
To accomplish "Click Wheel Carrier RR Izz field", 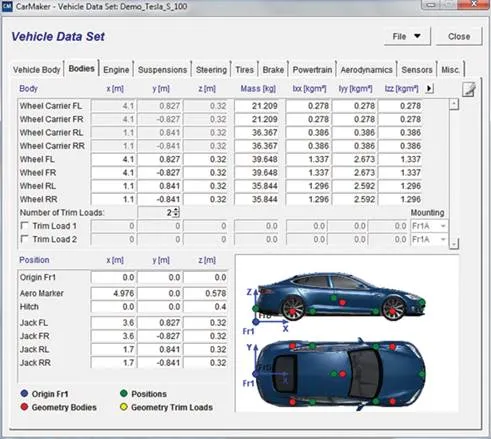I will (x=400, y=146).
